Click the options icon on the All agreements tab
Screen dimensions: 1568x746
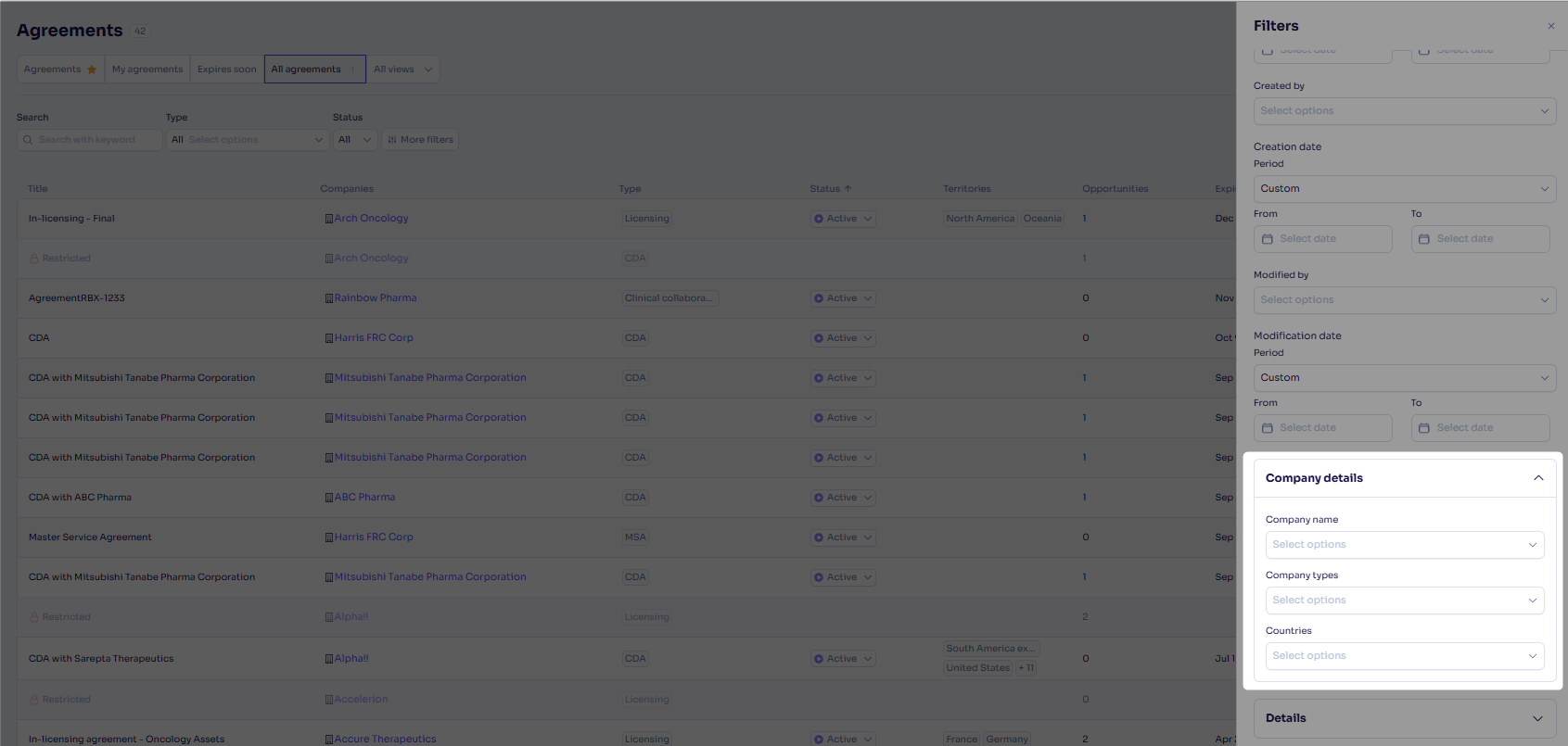353,70
